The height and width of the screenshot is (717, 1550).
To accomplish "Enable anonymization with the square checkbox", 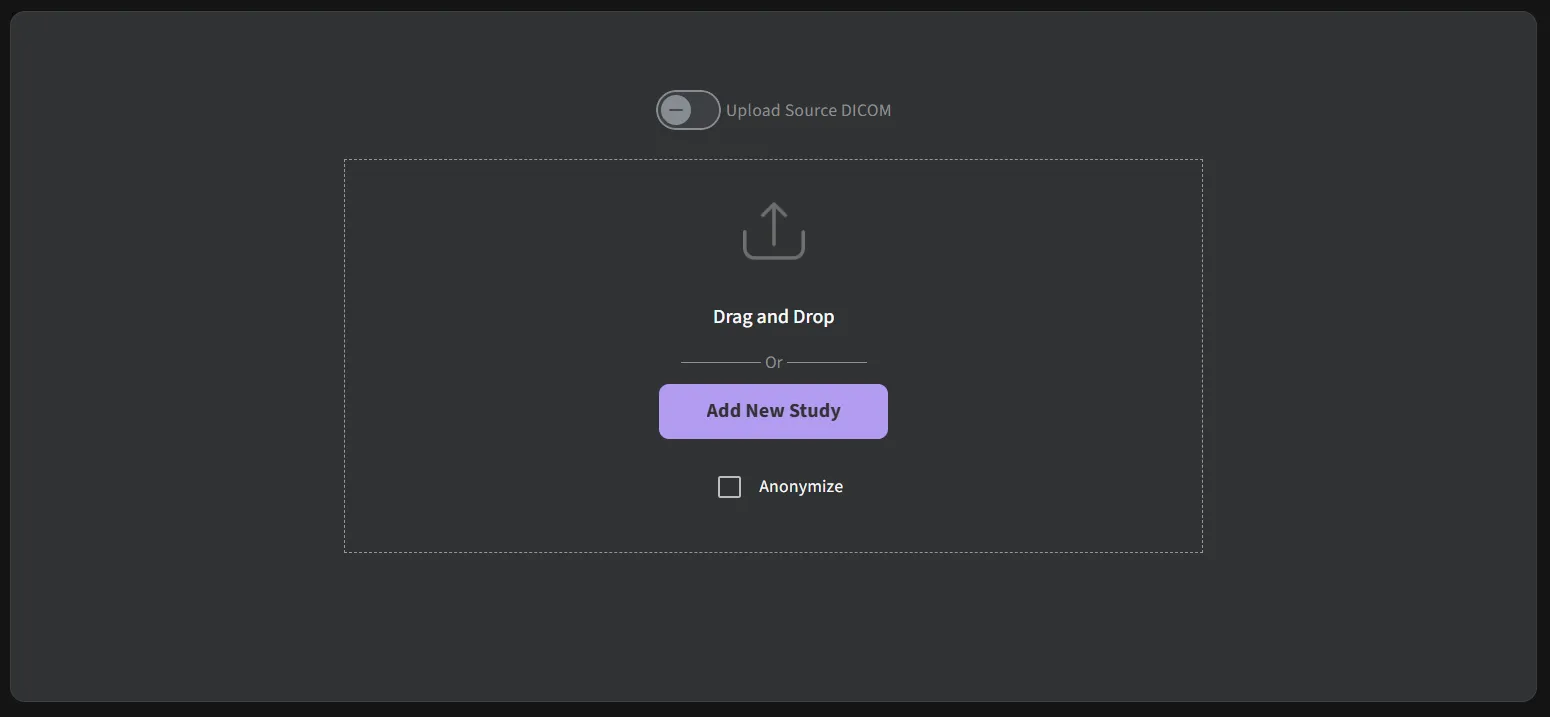I will [x=730, y=487].
